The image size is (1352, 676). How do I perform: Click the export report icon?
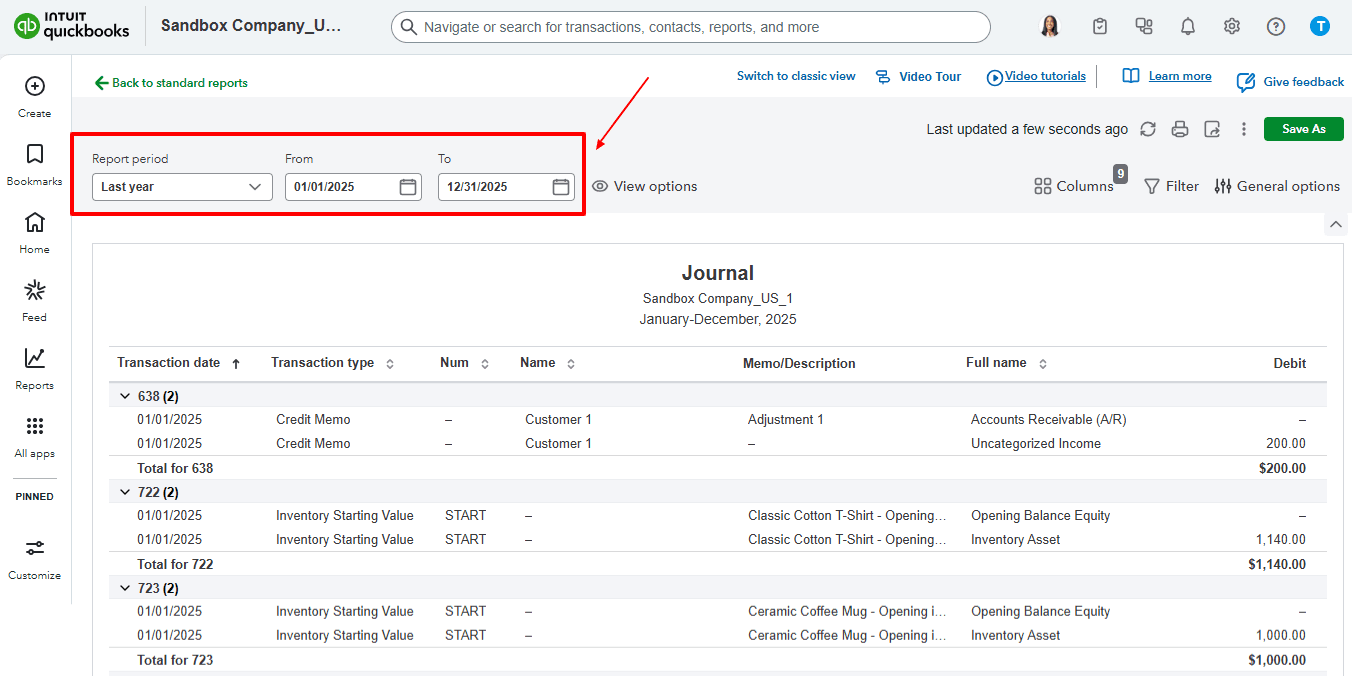click(x=1212, y=129)
